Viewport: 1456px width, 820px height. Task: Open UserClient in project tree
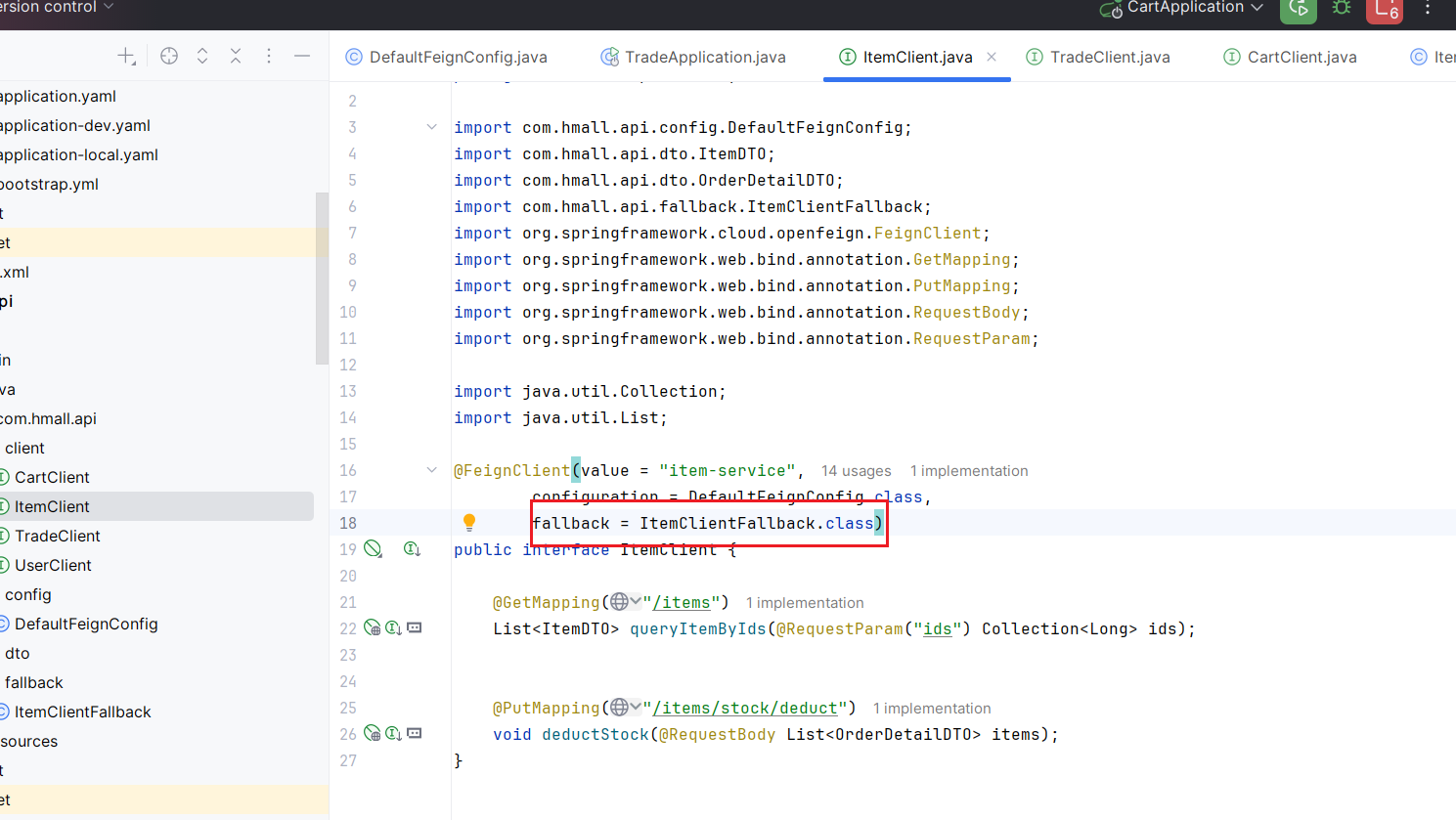click(x=46, y=565)
